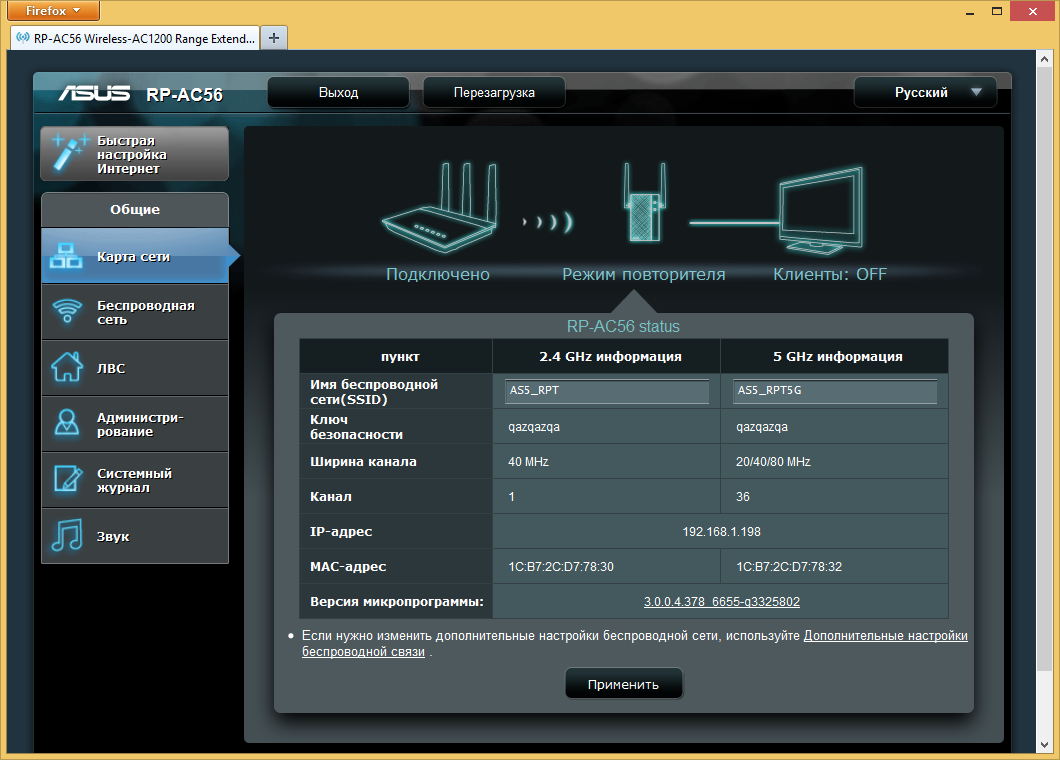Open a new Firefox tab with plus
Image resolution: width=1060 pixels, height=760 pixels.
click(x=274, y=38)
